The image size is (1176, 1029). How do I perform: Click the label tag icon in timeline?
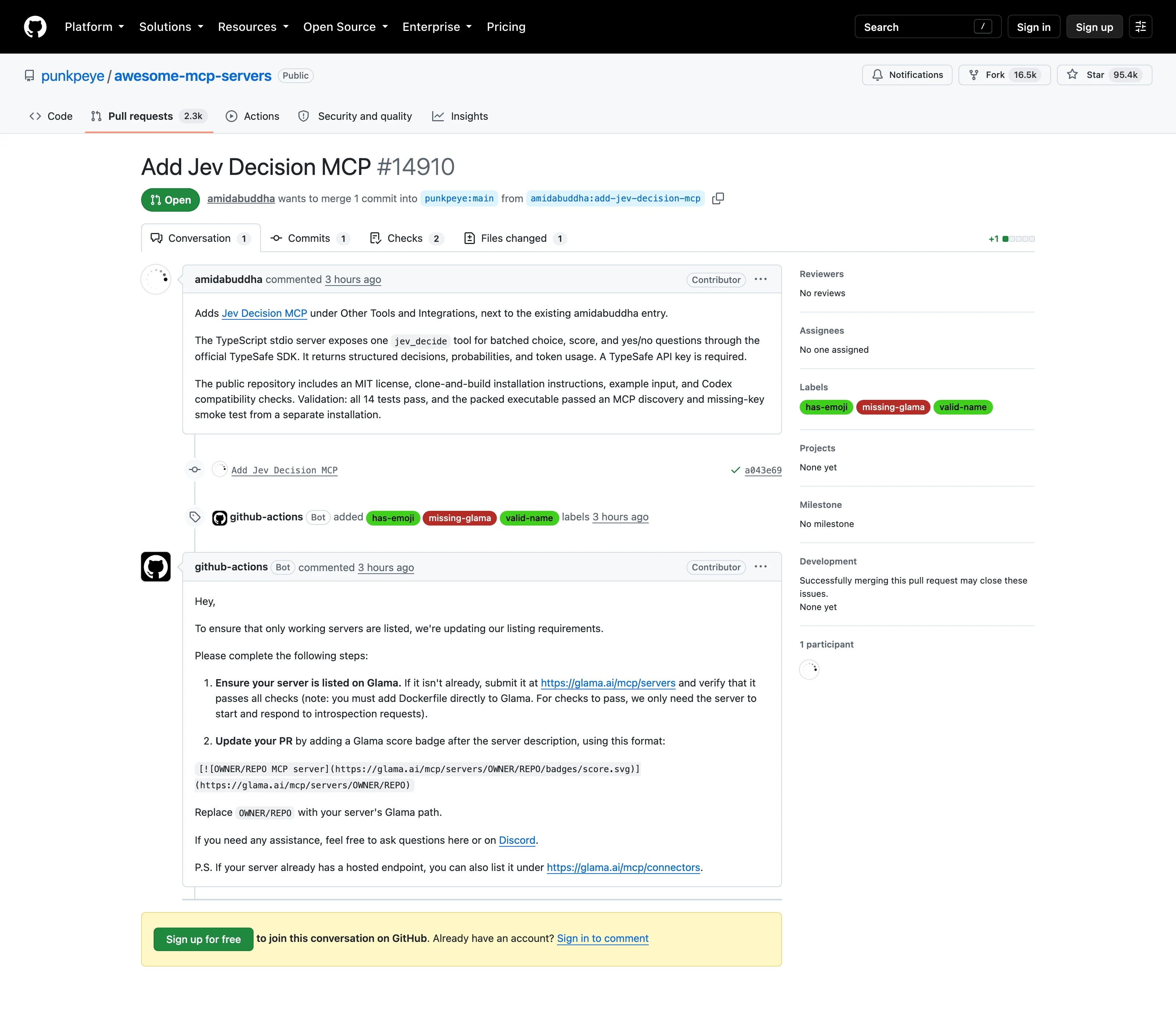click(195, 517)
